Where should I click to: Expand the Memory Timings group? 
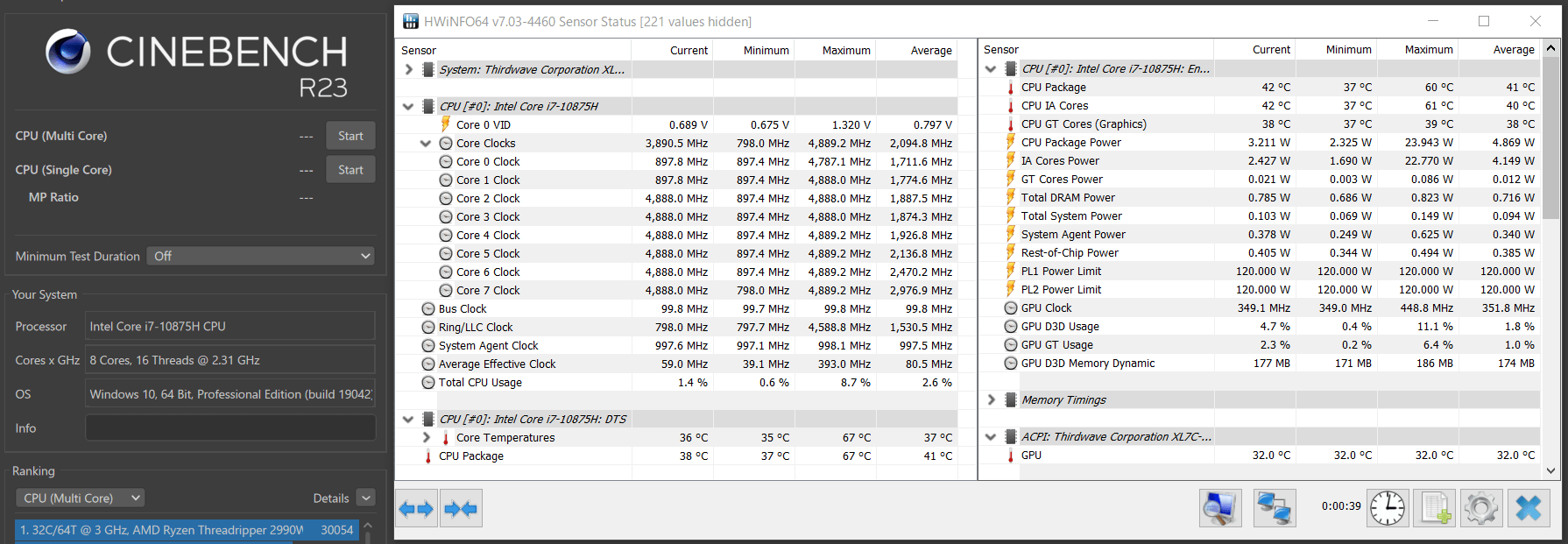pos(991,400)
